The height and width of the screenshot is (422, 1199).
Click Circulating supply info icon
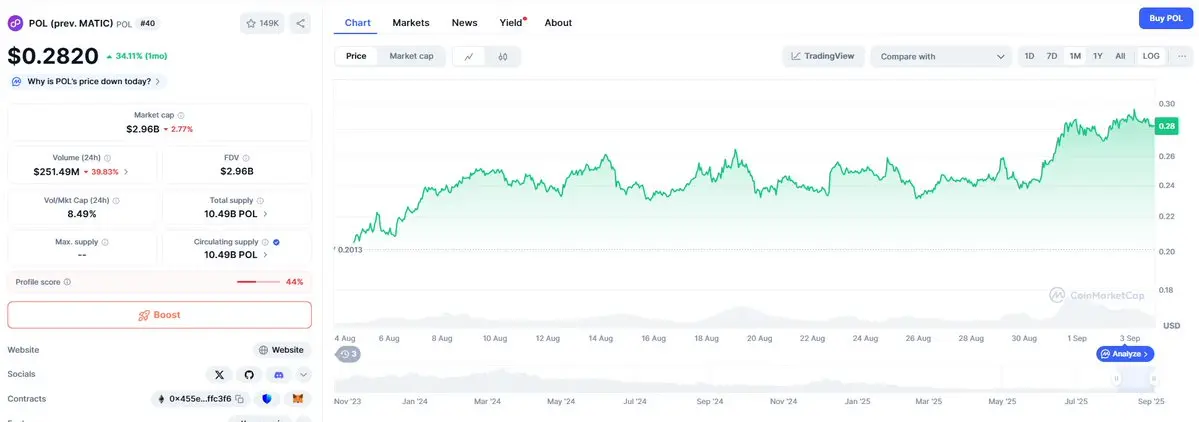point(265,242)
